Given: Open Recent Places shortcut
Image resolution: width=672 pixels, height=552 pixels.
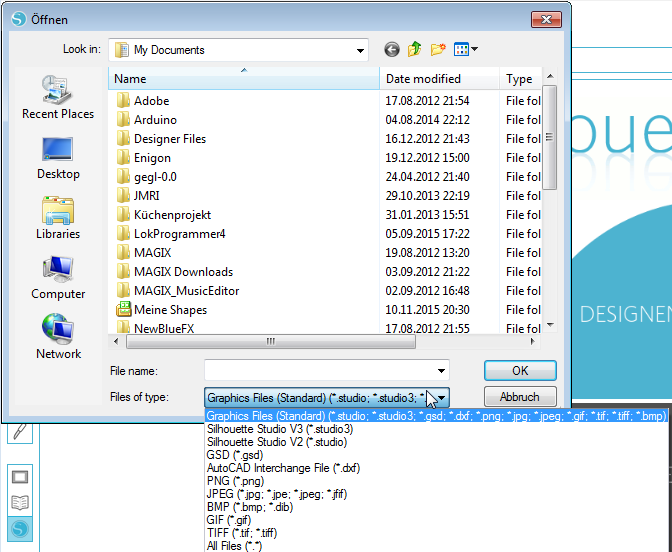Looking at the screenshot, I should pos(58,97).
